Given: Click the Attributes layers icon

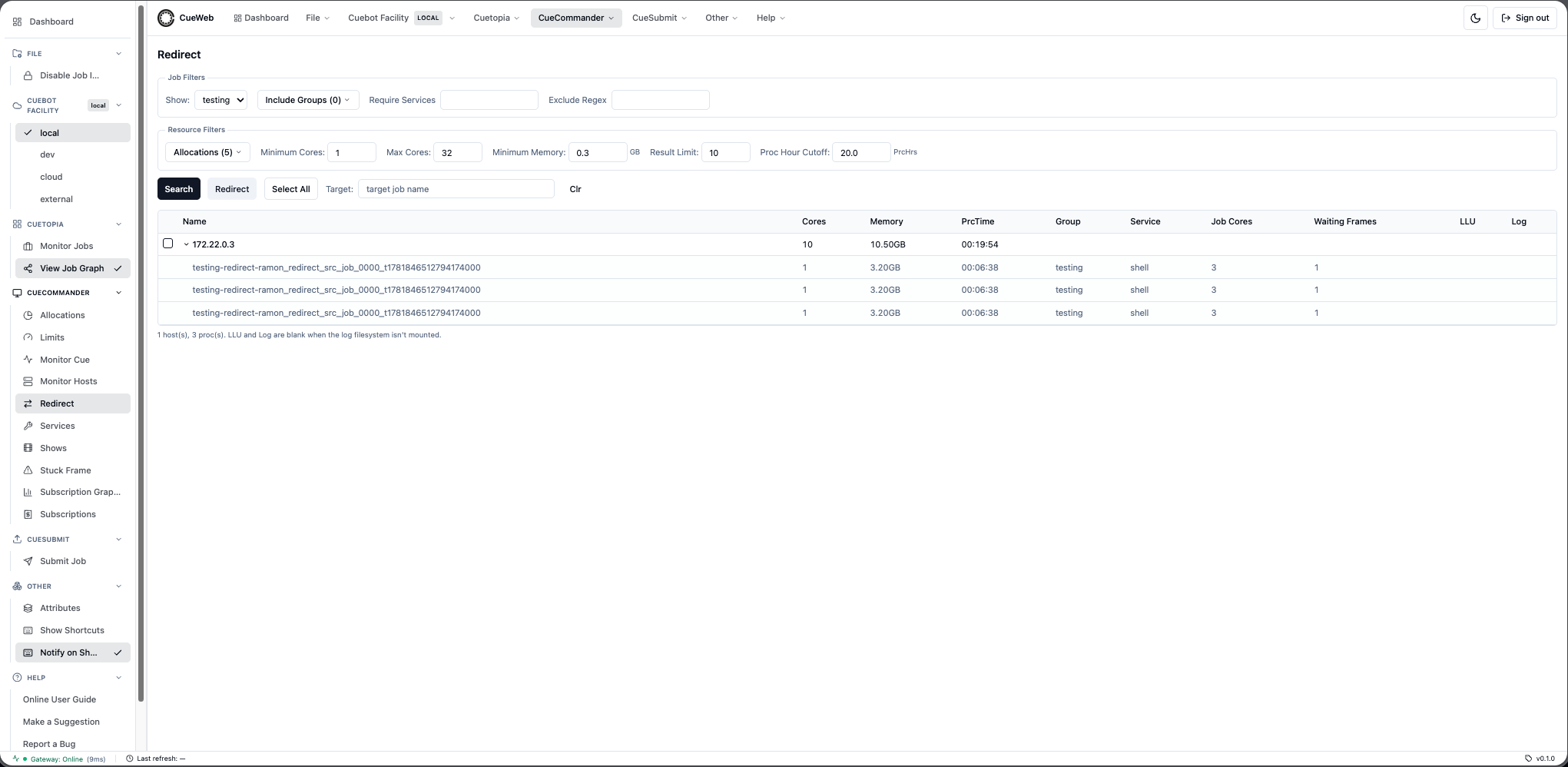Looking at the screenshot, I should [x=28, y=608].
